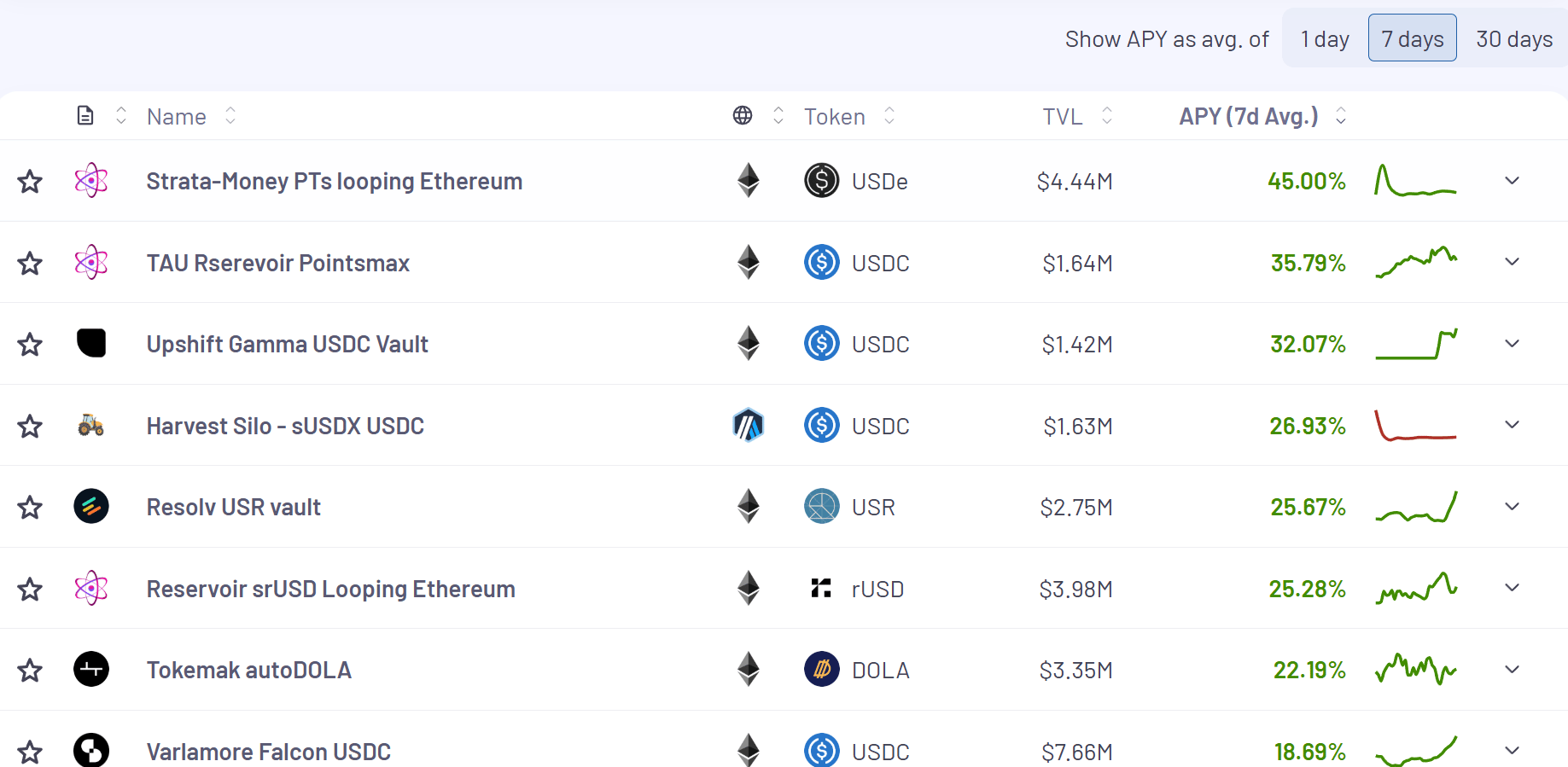
Task: Star the TAU Rserevoir Pointsmax vault
Action: pos(30,263)
